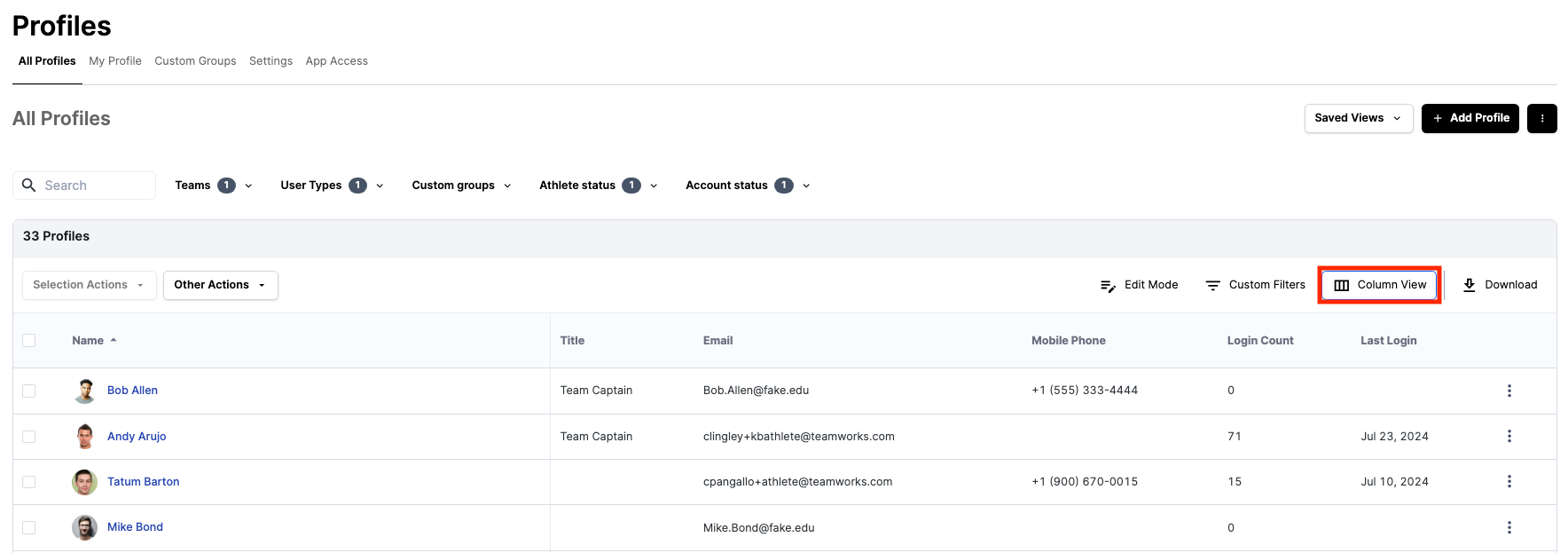
Task: Expand the Teams filter dropdown
Action: point(214,186)
